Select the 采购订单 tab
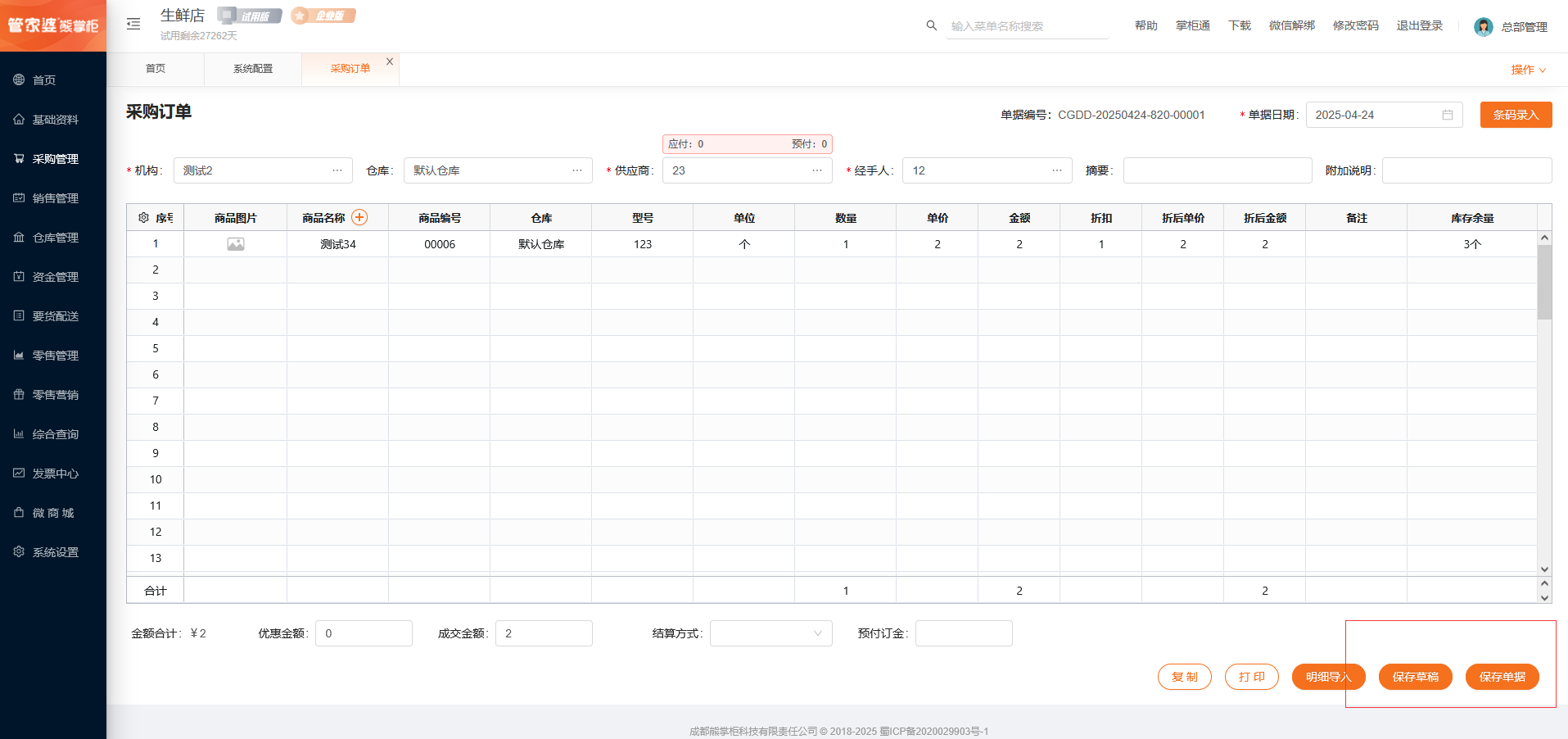Screen dimensions: 1568x739 [350, 69]
